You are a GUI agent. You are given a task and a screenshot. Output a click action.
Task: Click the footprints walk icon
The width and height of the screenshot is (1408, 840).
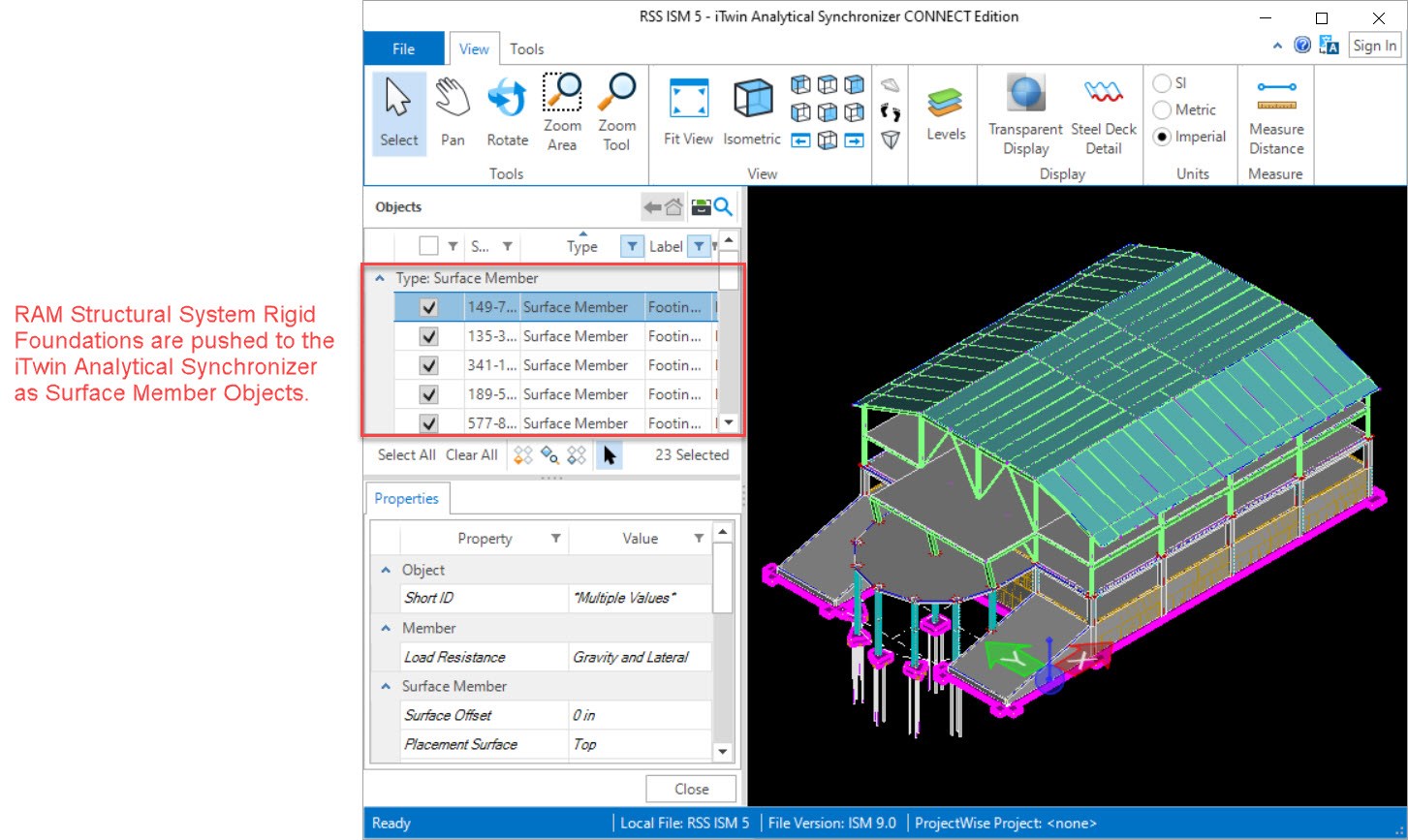coord(891,112)
